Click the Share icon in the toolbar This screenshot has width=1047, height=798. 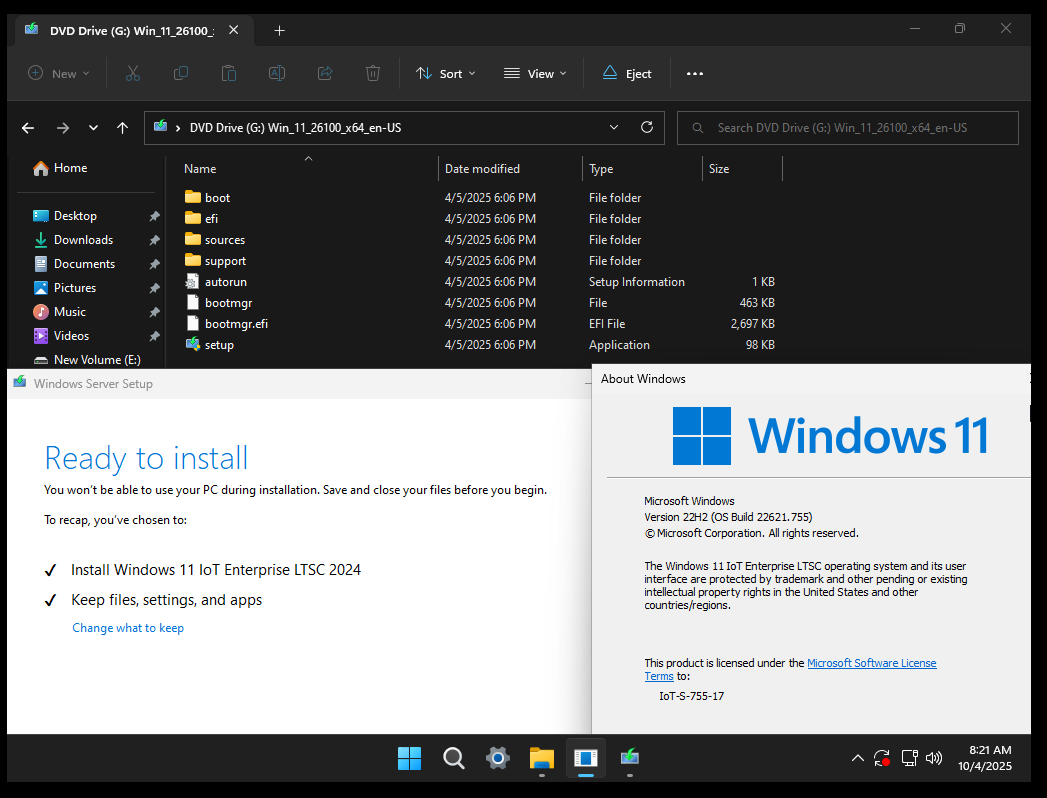325,73
